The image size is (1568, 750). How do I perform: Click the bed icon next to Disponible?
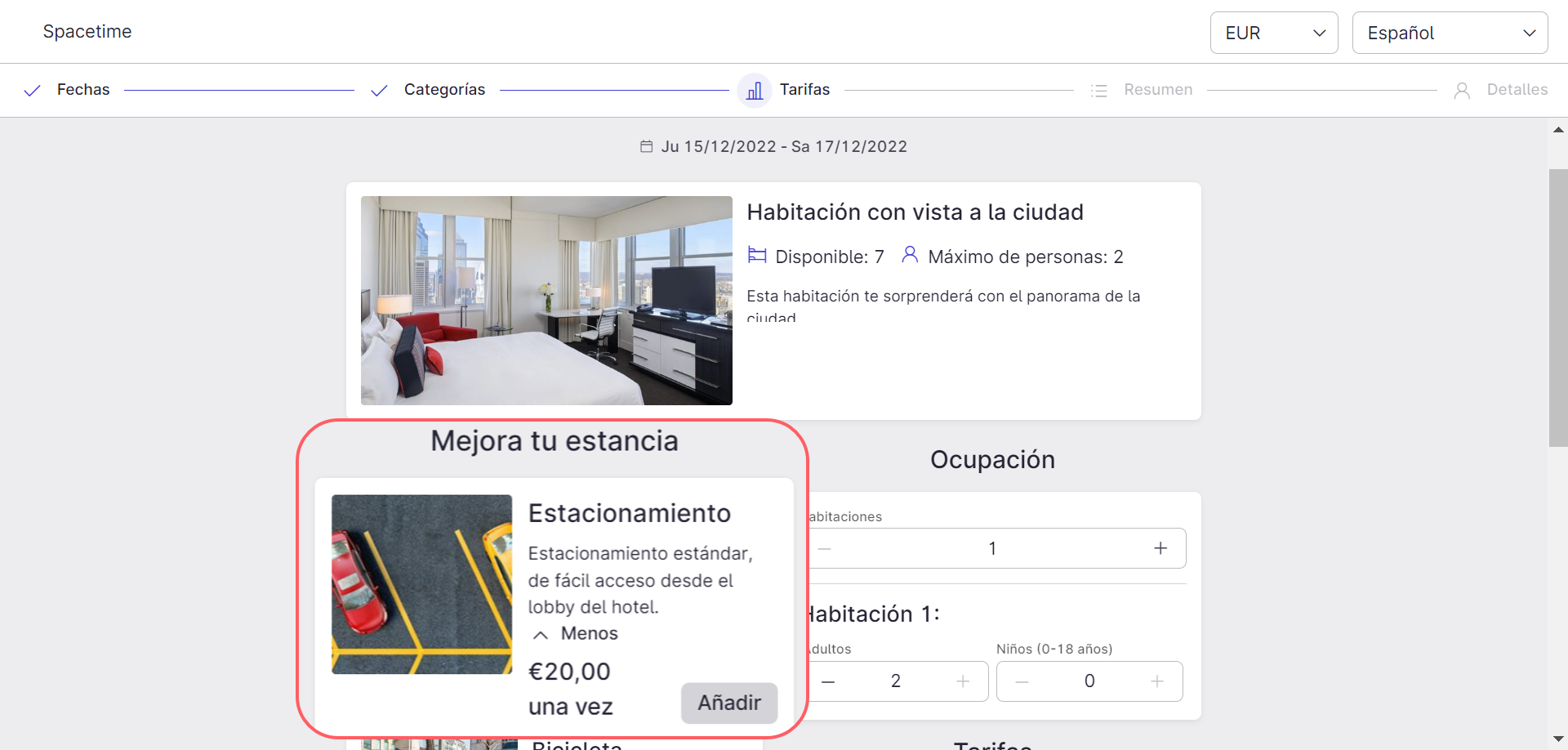pyautogui.click(x=757, y=256)
